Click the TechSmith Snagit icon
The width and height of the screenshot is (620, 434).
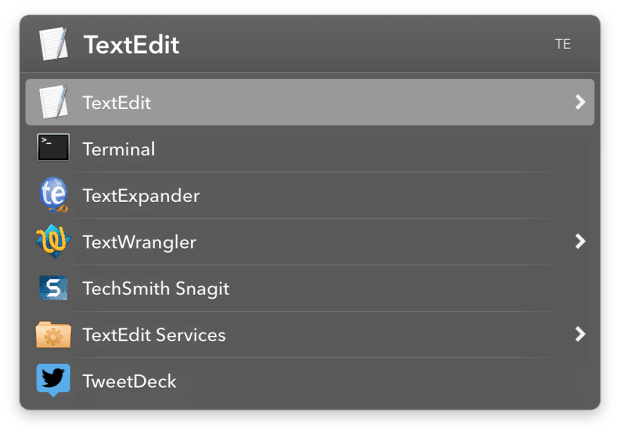53,288
